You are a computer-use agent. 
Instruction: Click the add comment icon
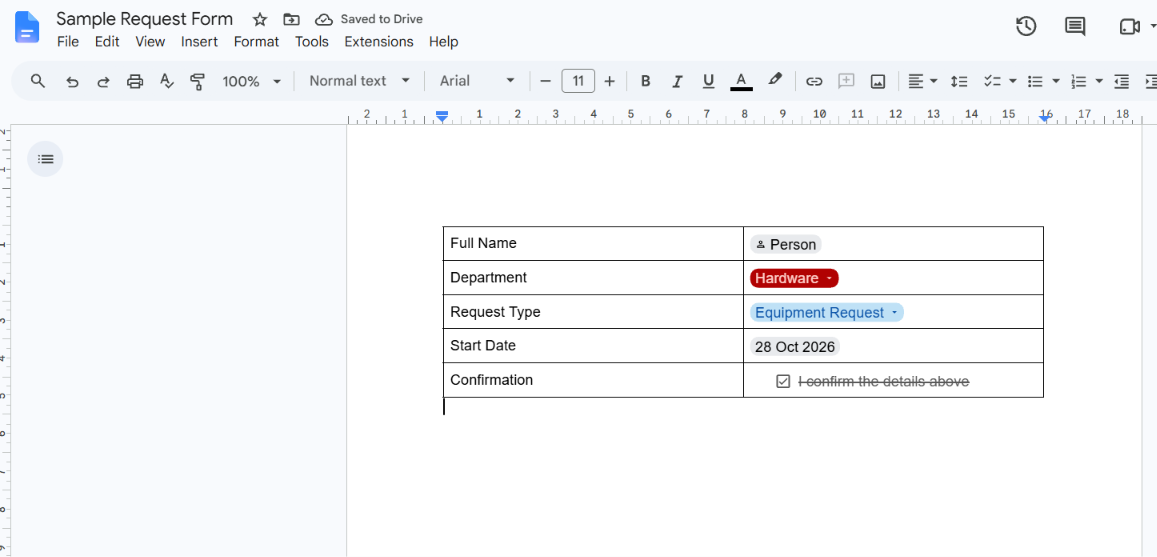(x=846, y=81)
